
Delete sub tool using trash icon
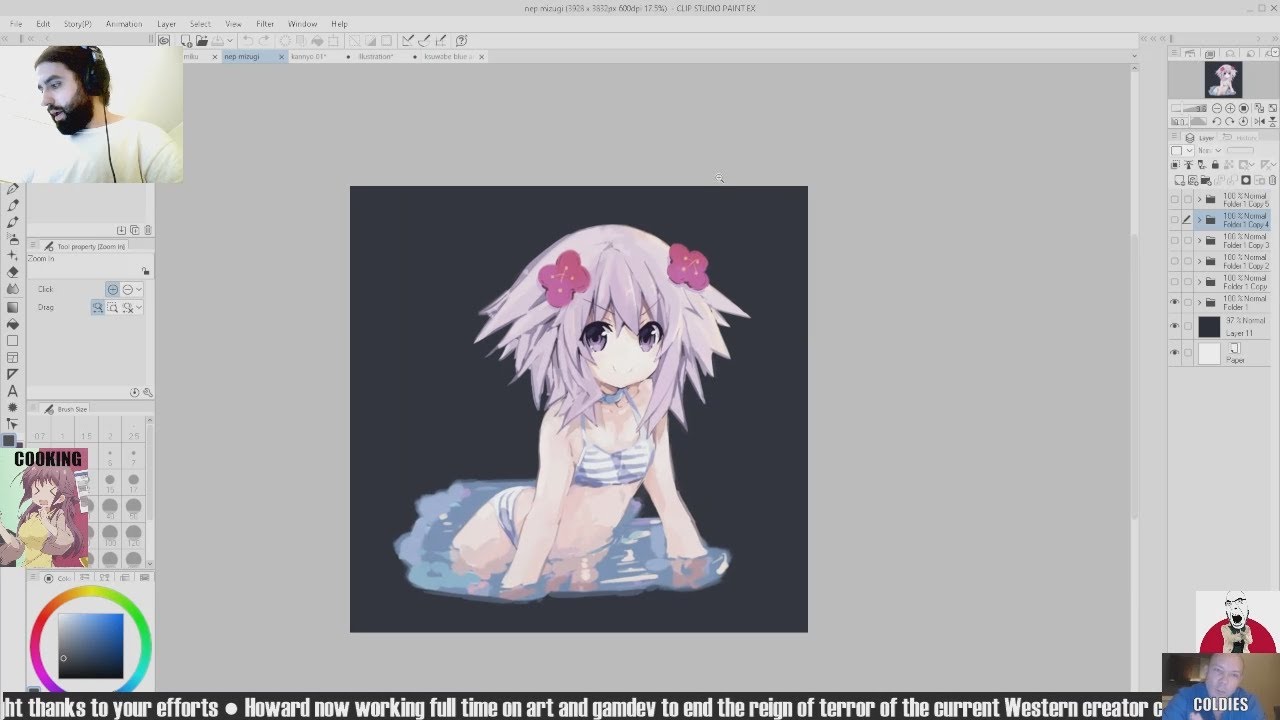(x=148, y=230)
